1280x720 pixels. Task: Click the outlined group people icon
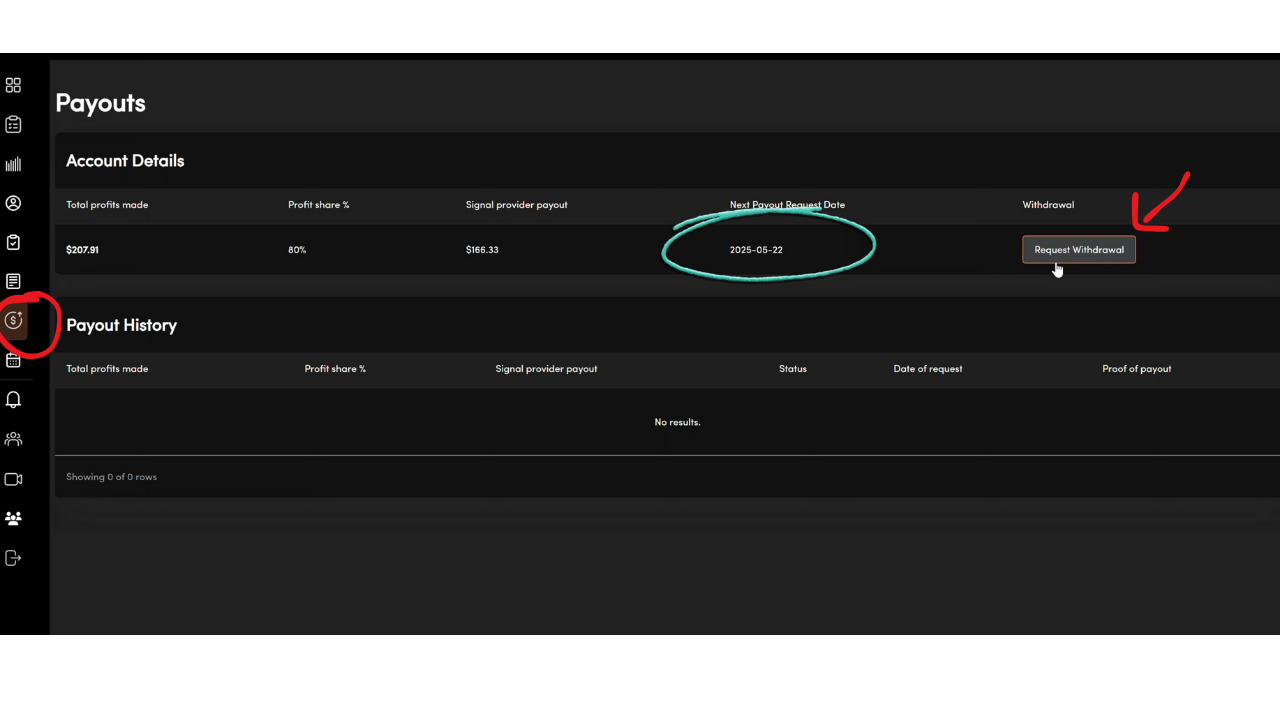point(13,439)
